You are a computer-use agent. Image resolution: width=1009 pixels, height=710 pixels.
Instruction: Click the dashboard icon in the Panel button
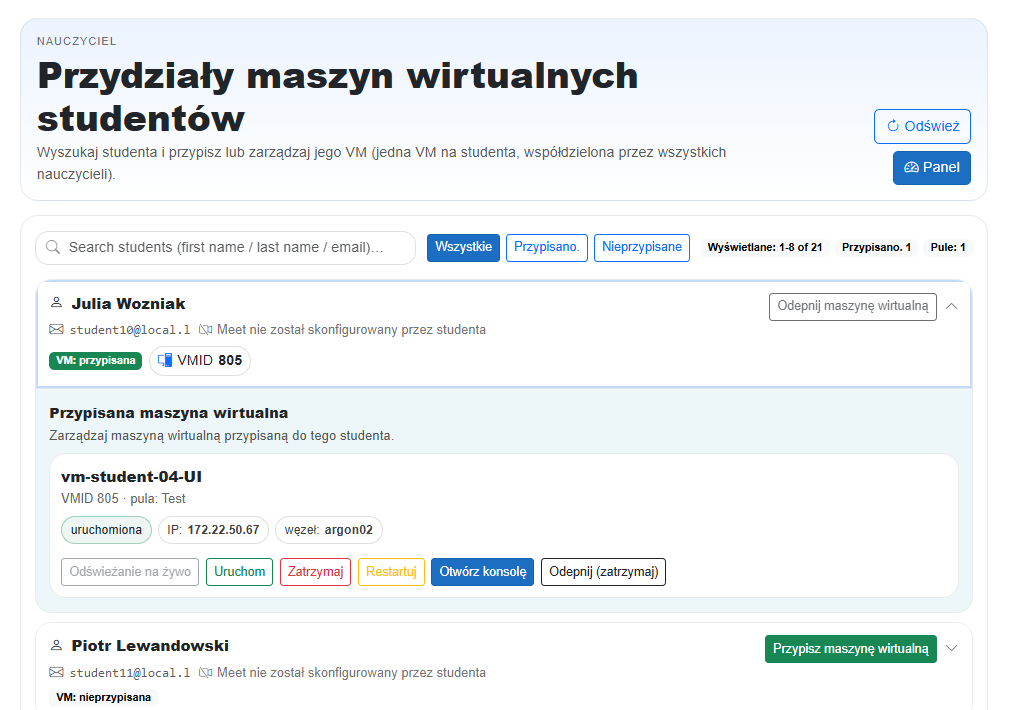tap(911, 167)
